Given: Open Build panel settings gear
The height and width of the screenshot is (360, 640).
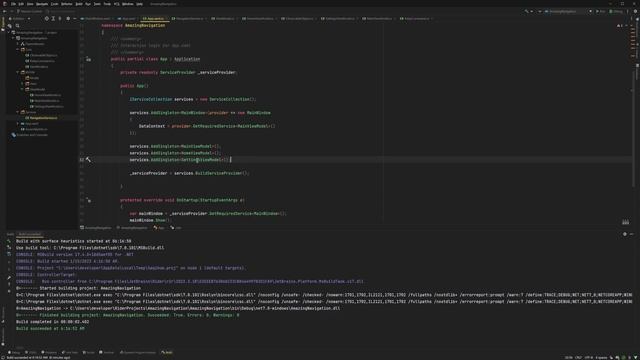Looking at the screenshot, I should pyautogui.click(x=624, y=234).
